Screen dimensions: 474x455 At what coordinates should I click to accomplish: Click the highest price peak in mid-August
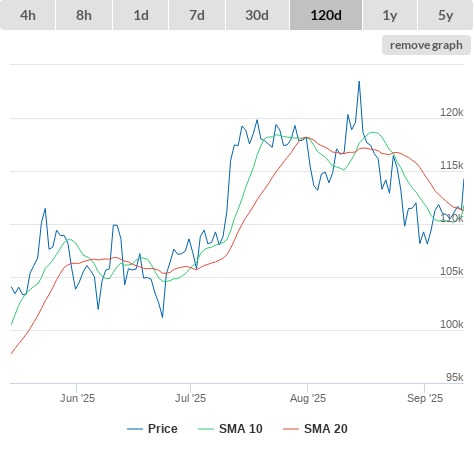359,82
